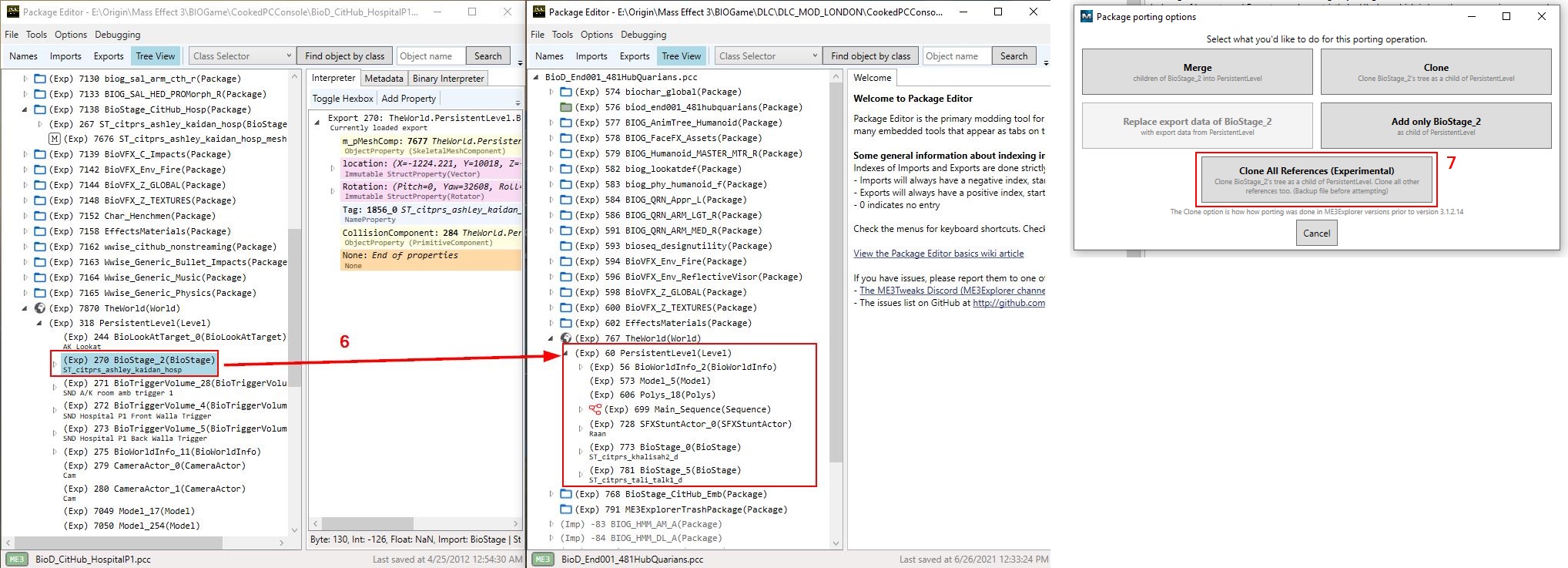1568x568 pixels.
Task: Click mesh icon of 7676 ST_citprs_ashley_kaidan_hosp_mesh
Action: pos(55,139)
